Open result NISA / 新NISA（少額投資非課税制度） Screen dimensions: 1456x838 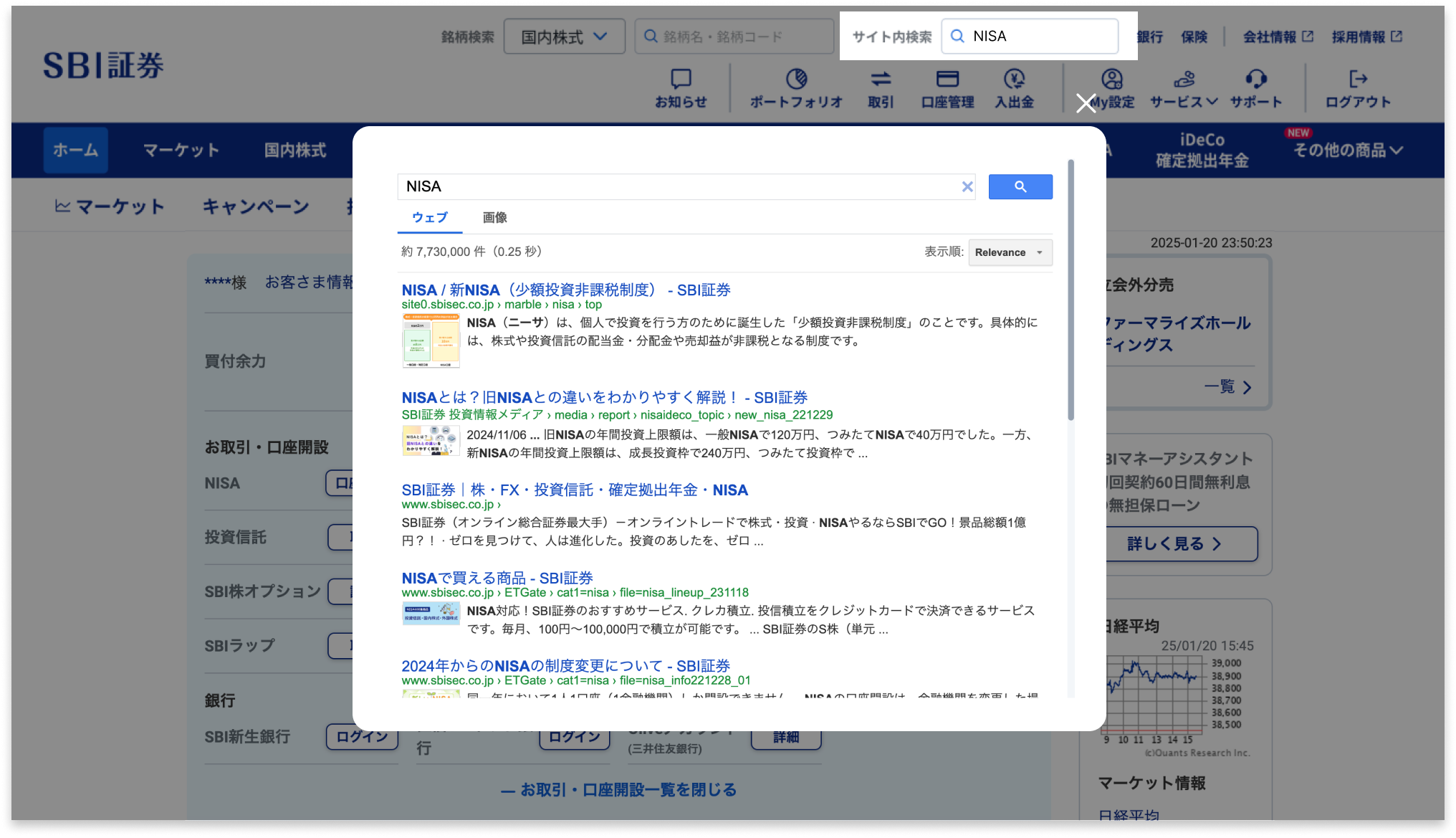pyautogui.click(x=565, y=290)
